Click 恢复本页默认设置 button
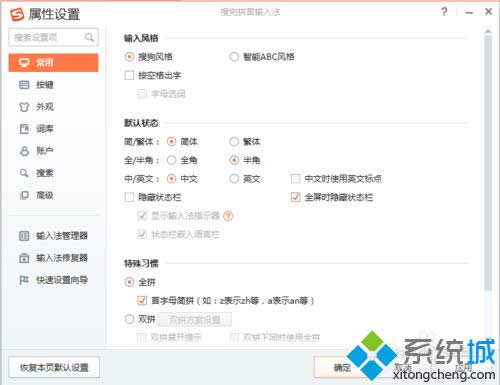Image resolution: width=500 pixels, height=385 pixels. point(54,367)
